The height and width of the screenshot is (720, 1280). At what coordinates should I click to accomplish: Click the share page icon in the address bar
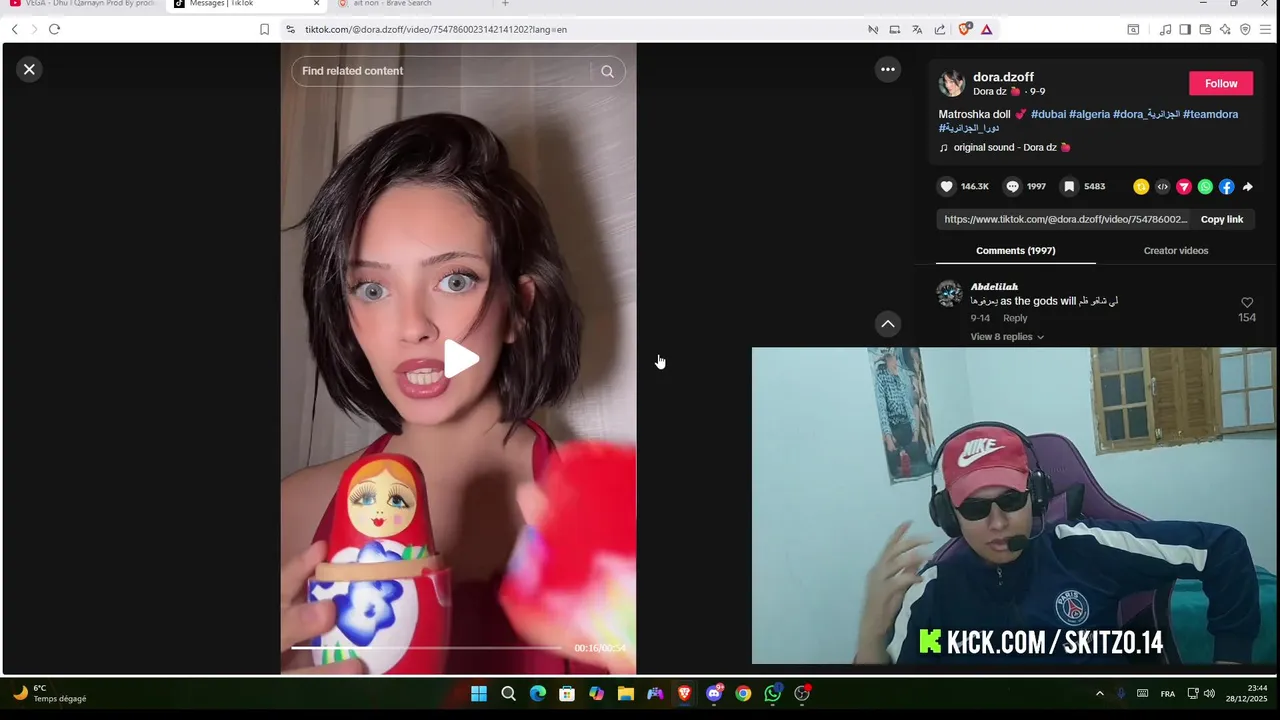coord(940,29)
